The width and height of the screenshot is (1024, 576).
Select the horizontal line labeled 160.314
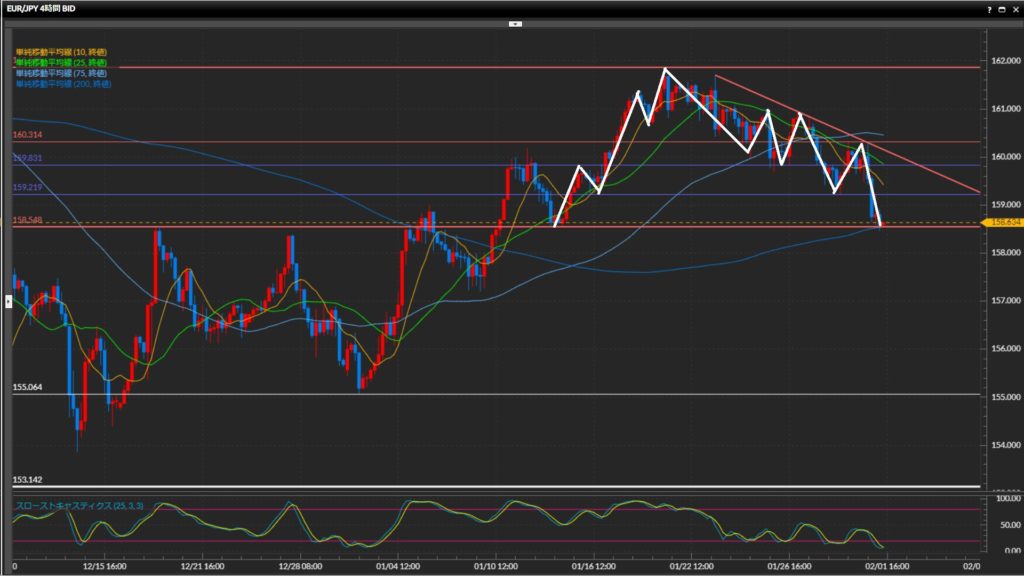point(28,135)
